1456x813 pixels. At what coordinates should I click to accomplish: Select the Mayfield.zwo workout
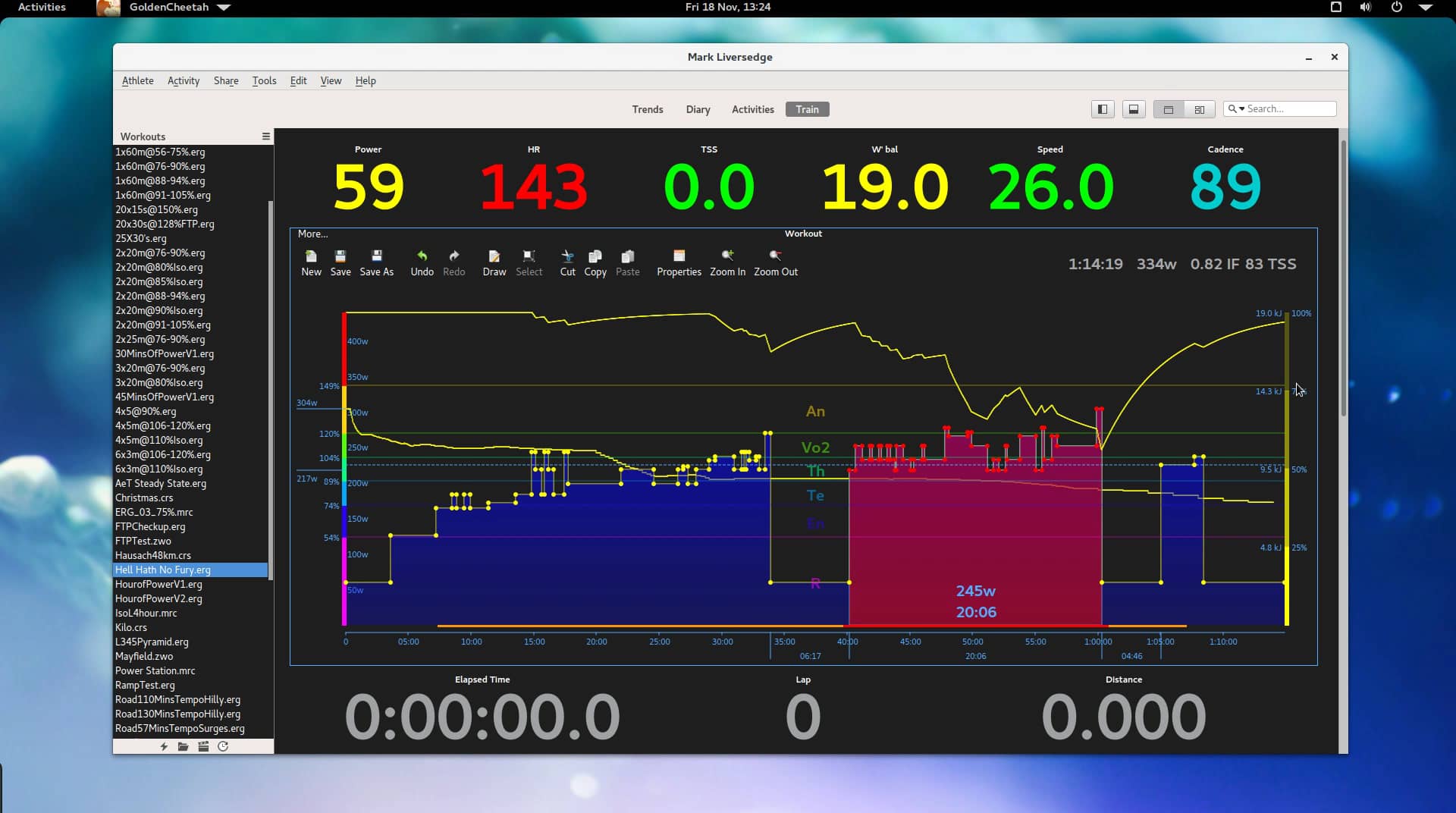click(x=190, y=656)
